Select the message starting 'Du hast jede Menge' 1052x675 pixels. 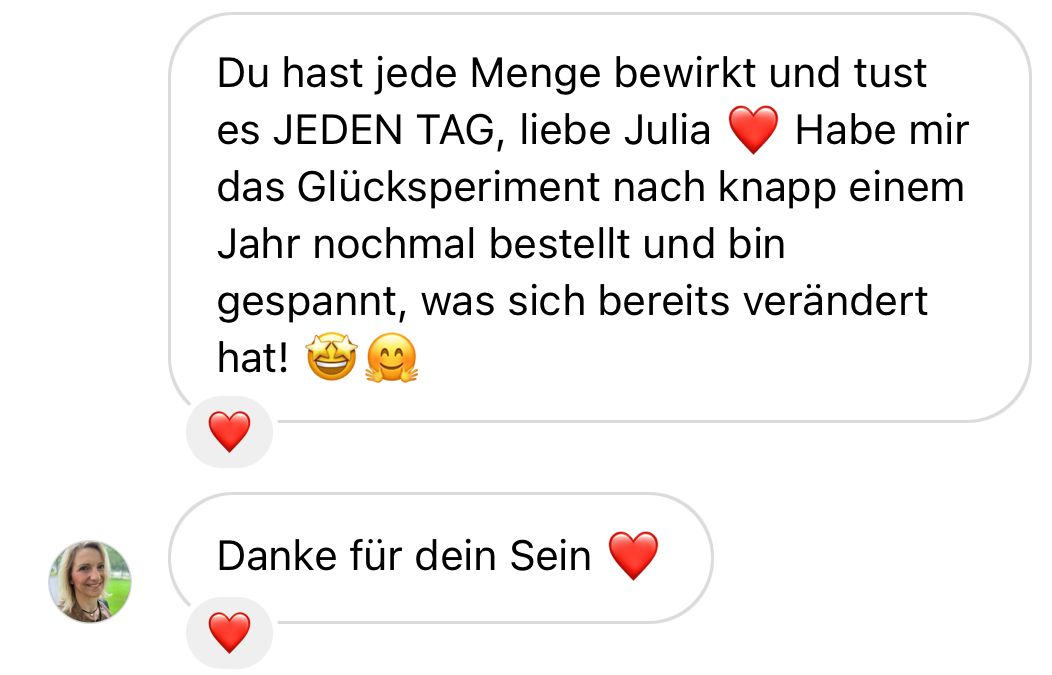point(600,217)
